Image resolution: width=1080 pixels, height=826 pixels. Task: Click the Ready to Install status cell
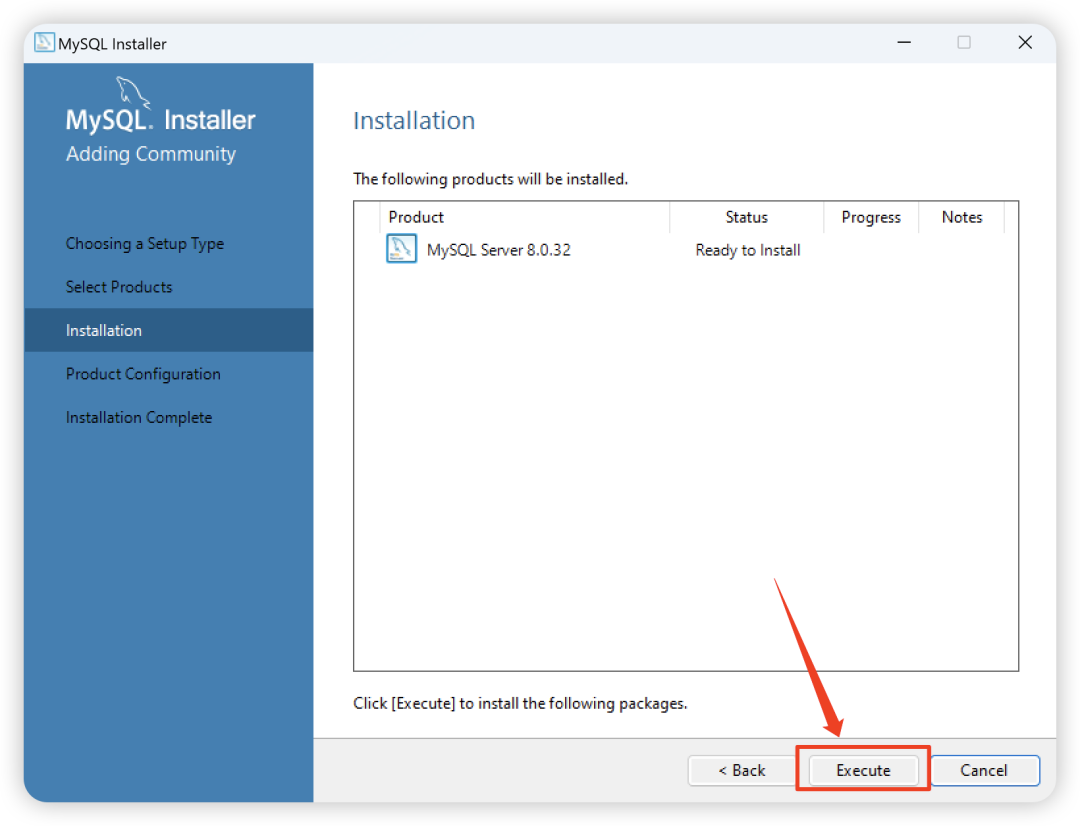[747, 250]
